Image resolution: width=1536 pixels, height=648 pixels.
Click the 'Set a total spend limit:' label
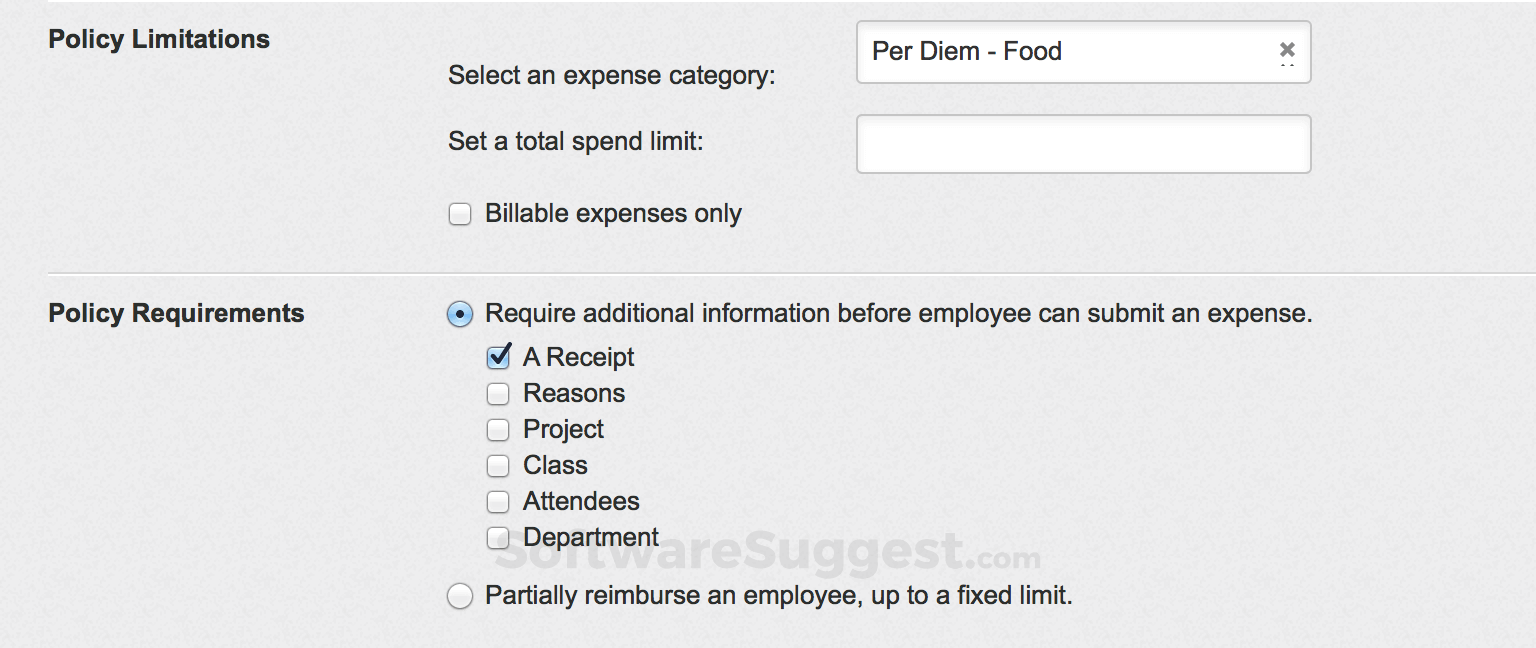(575, 141)
